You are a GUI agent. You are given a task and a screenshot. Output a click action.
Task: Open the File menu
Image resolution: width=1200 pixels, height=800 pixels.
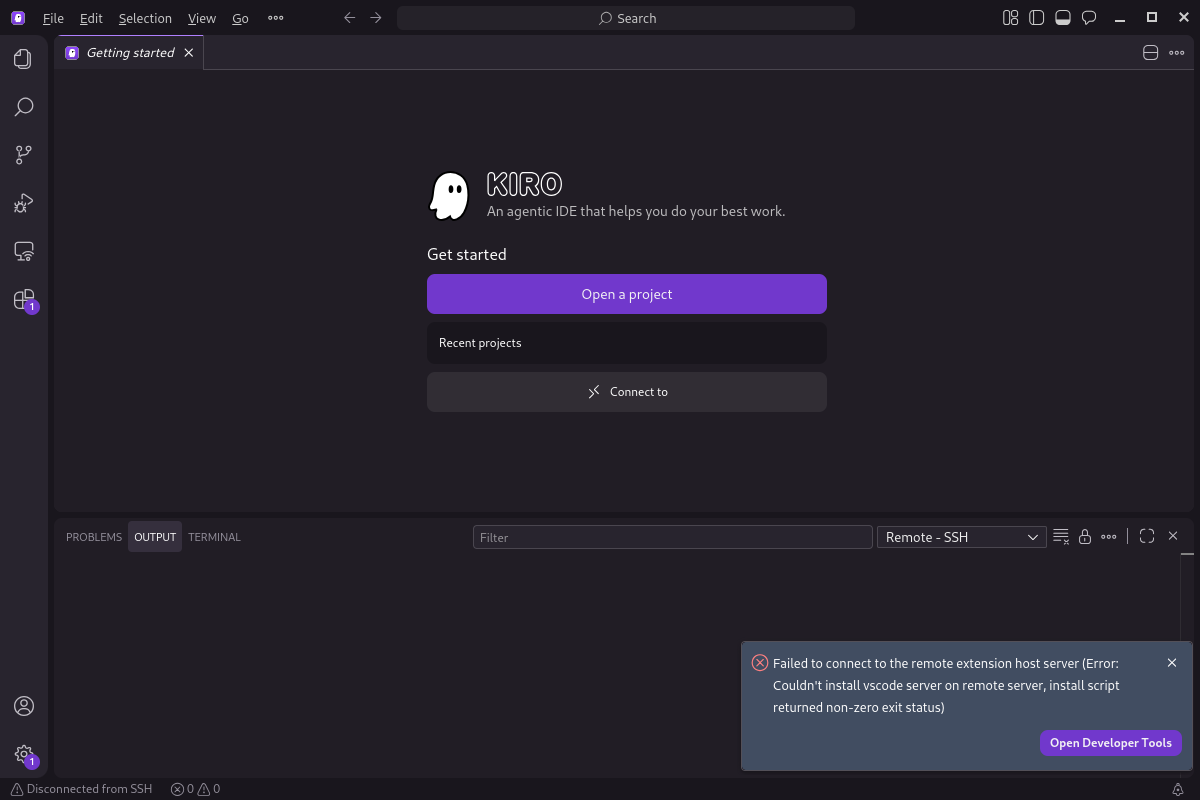click(53, 18)
